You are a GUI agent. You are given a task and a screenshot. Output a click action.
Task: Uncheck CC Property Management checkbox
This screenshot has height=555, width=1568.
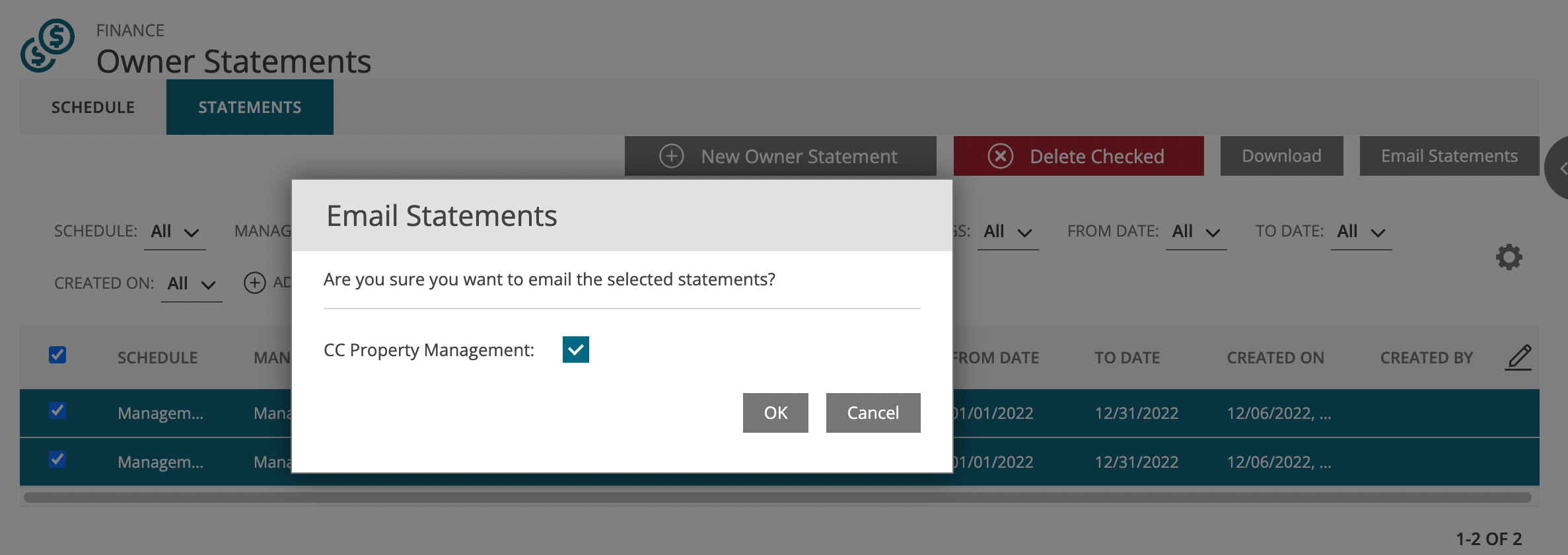click(x=576, y=350)
